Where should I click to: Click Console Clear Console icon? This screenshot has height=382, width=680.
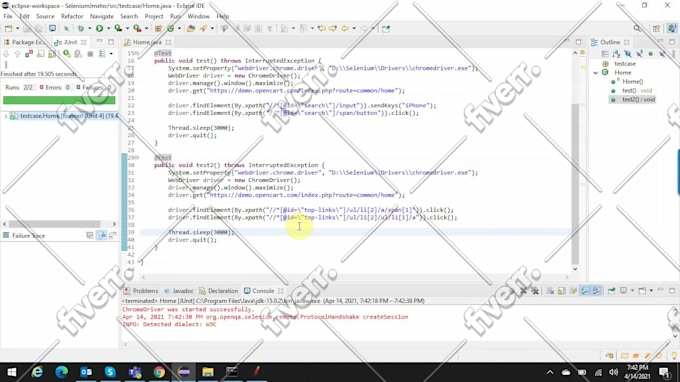(550, 291)
